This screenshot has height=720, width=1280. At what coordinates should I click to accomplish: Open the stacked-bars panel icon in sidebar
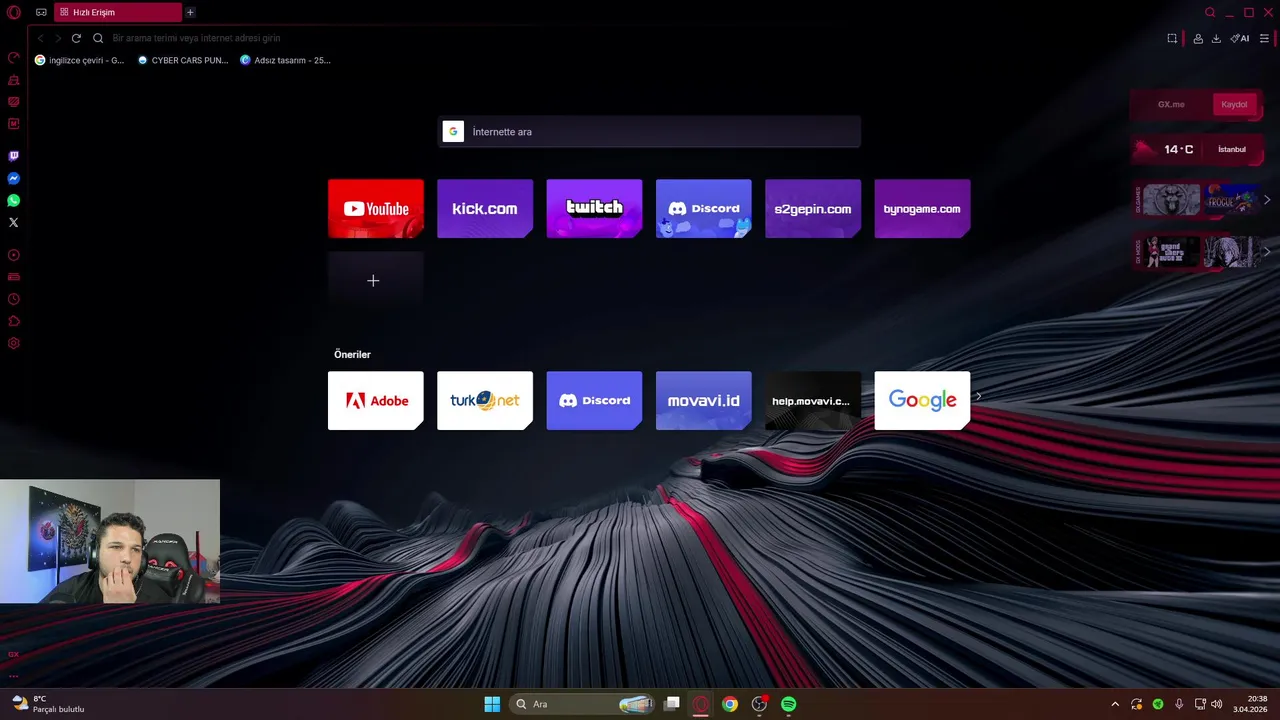click(x=14, y=277)
